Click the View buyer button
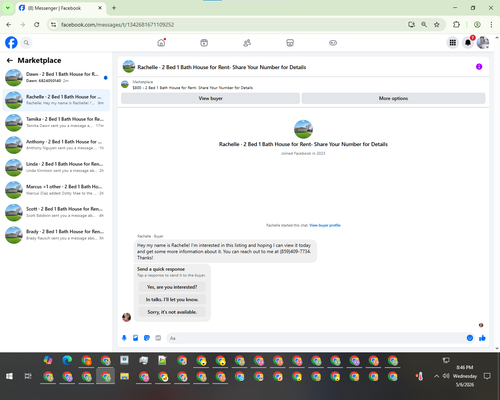 [x=210, y=98]
